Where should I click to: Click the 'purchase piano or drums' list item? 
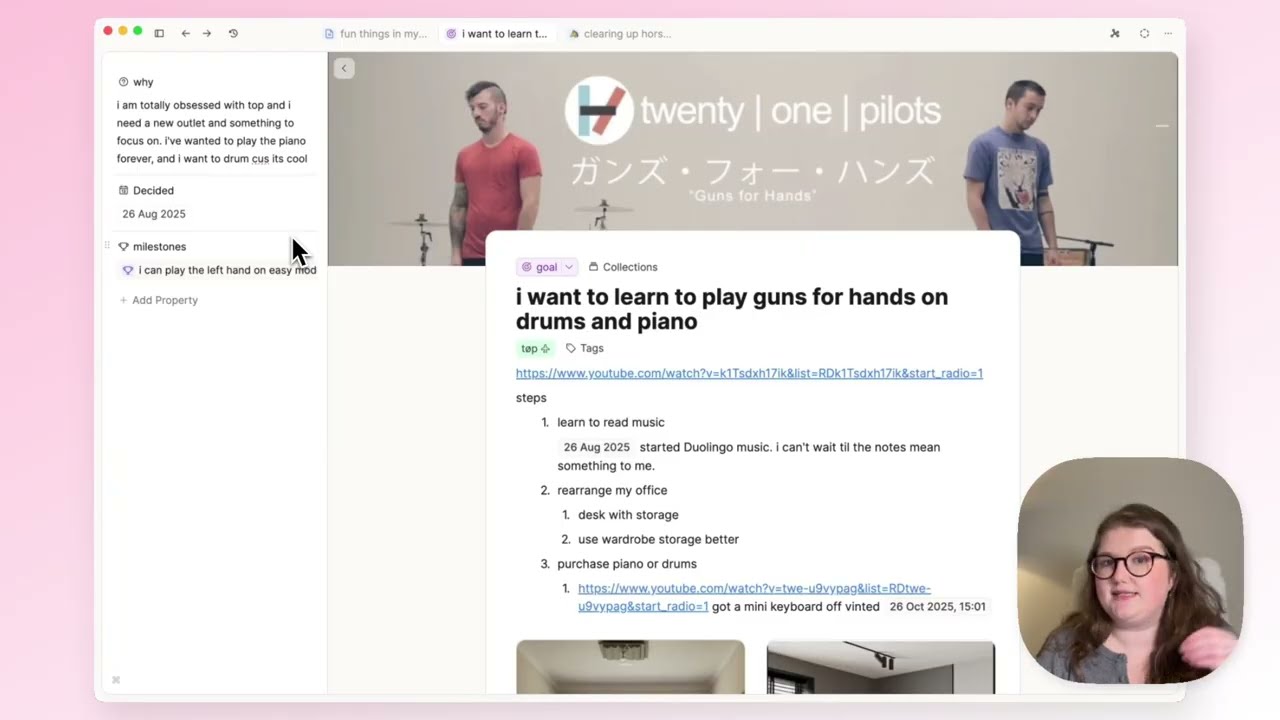point(627,564)
